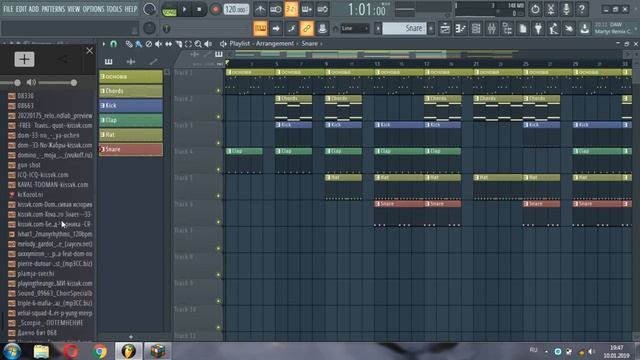Viewport: 640px width, 360px height.
Task: Open the plugin picker plug icon
Action: (538, 28)
